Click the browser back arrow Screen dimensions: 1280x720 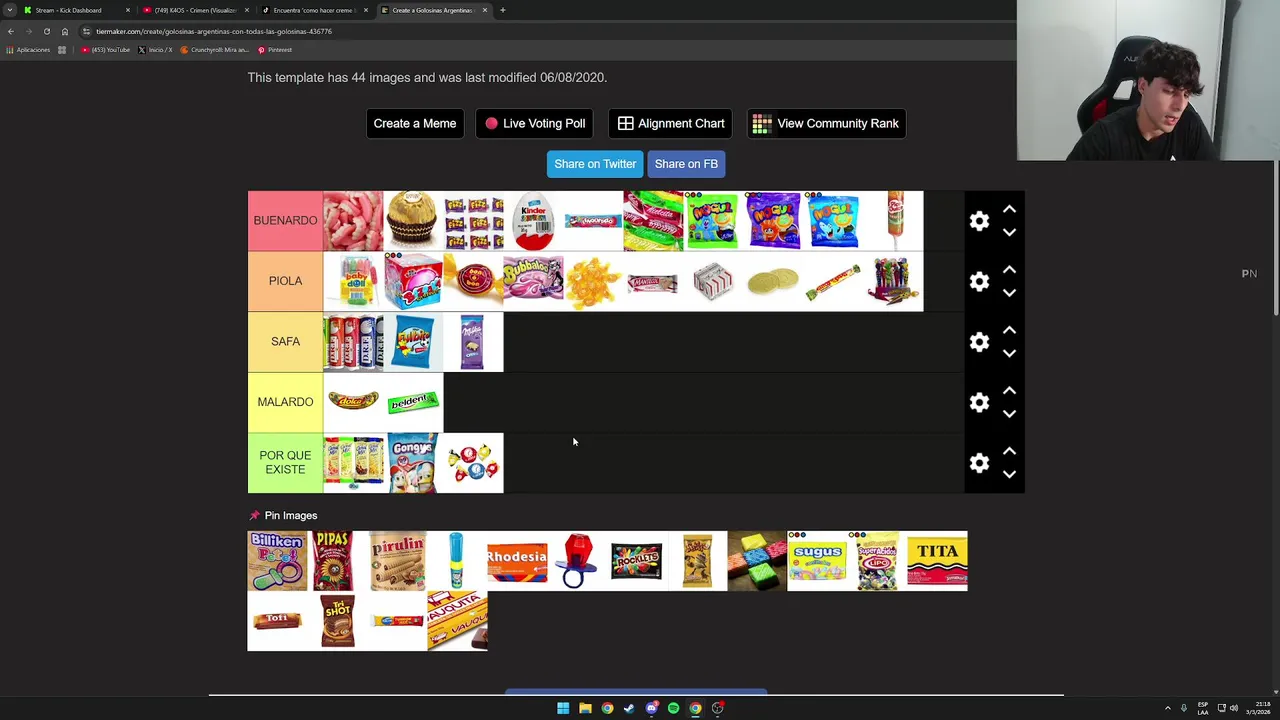11,31
